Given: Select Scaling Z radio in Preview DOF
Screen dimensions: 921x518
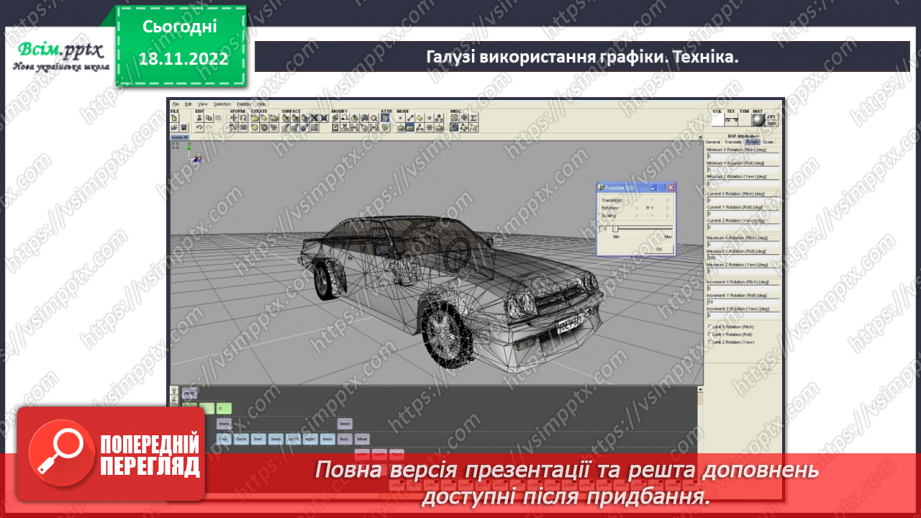Looking at the screenshot, I should (663, 215).
